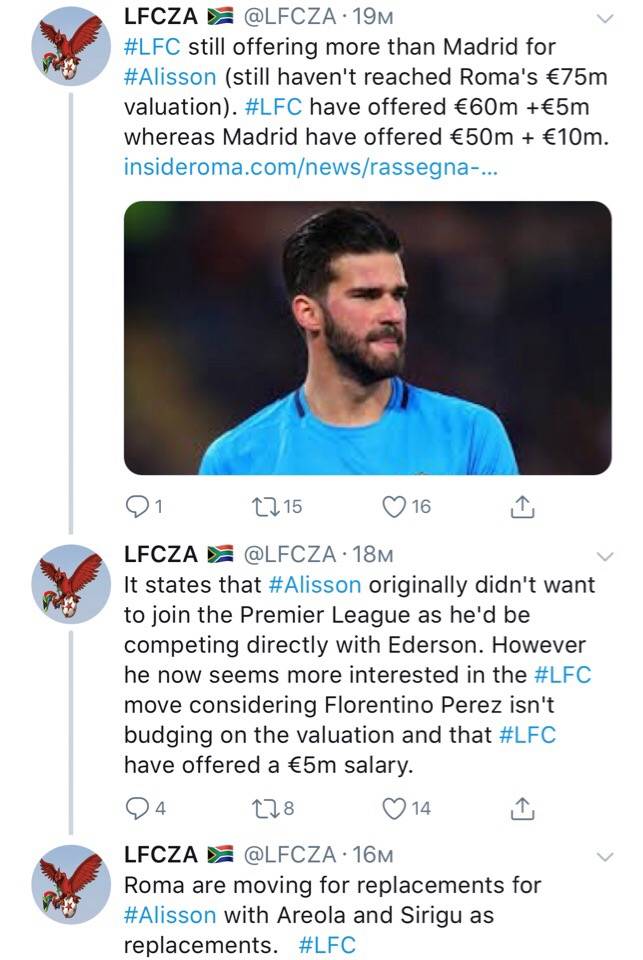The image size is (643, 960).
Task: Like the tweet with 16 likes
Action: click(x=394, y=508)
